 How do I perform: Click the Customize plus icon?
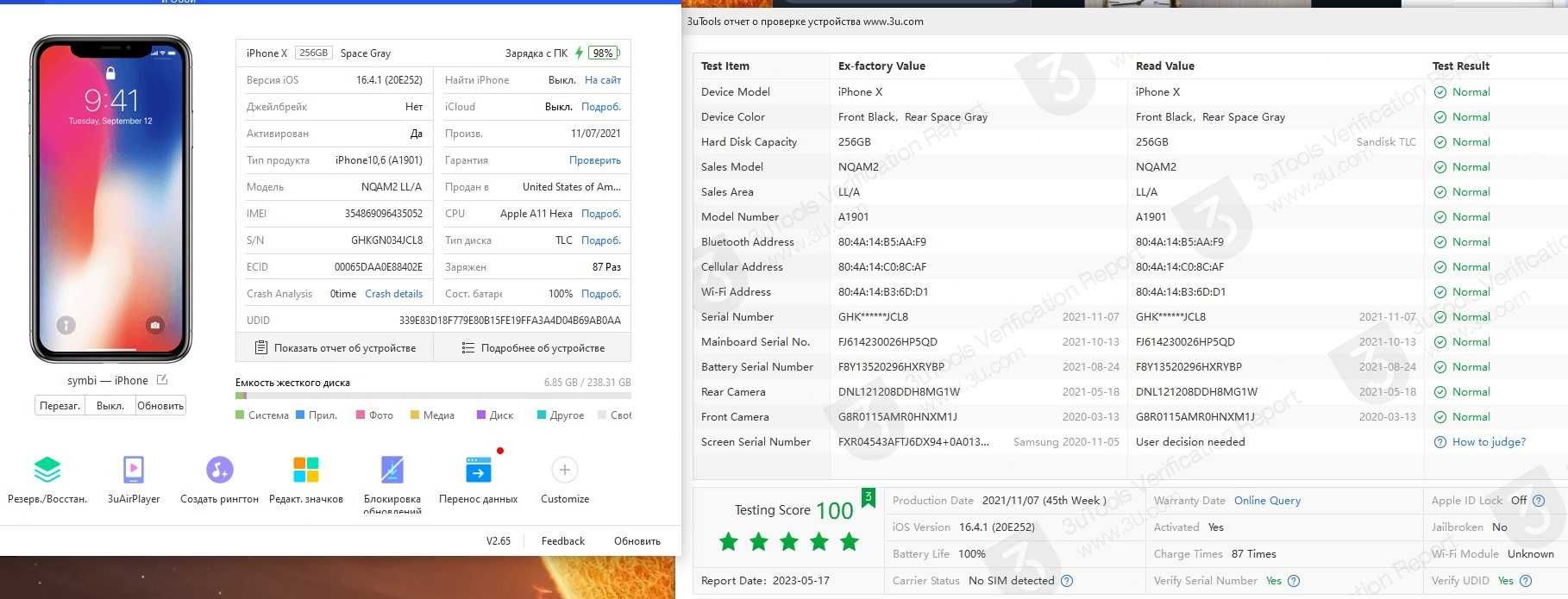tap(564, 470)
